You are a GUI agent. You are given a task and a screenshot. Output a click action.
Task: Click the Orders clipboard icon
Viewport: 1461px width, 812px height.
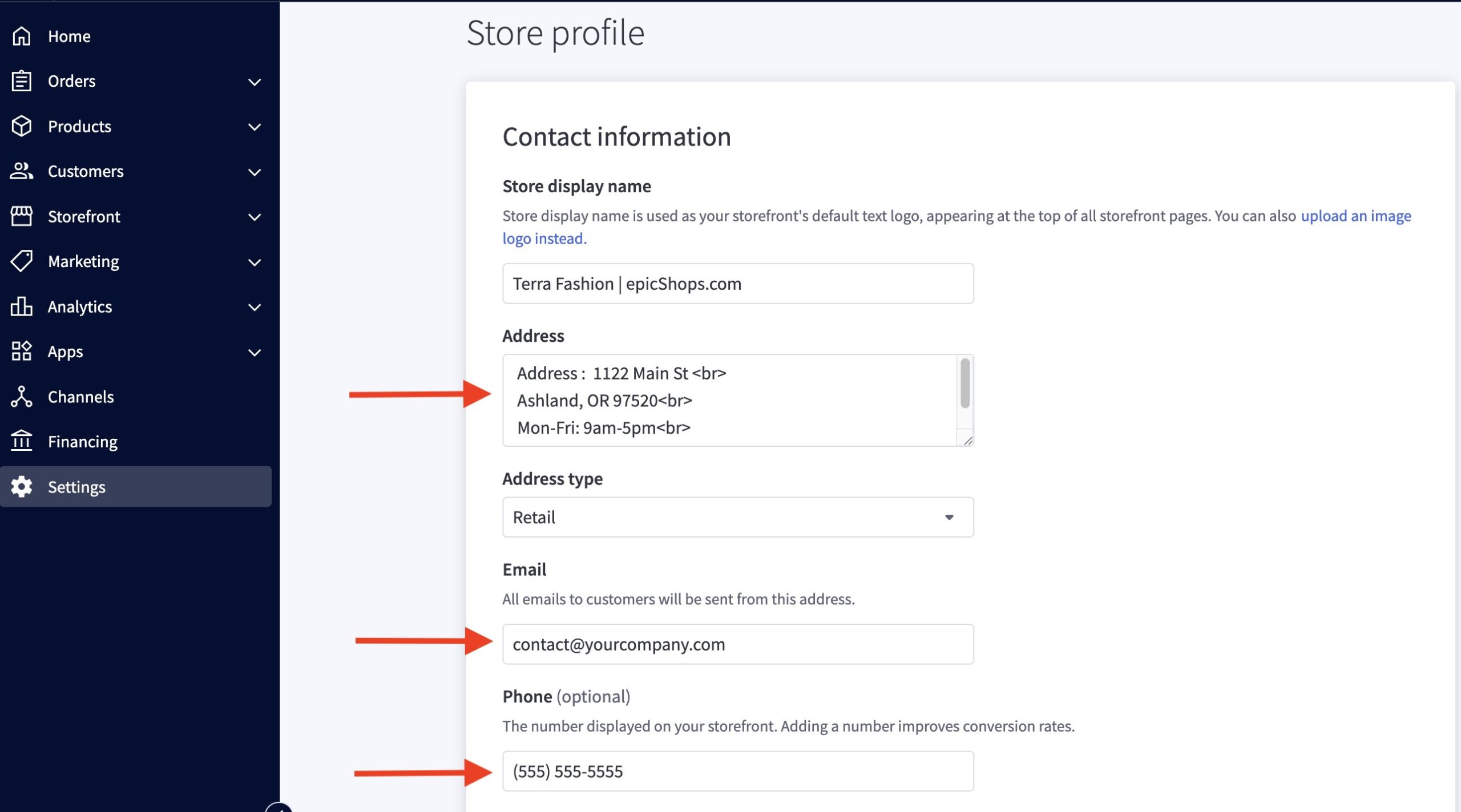click(22, 81)
